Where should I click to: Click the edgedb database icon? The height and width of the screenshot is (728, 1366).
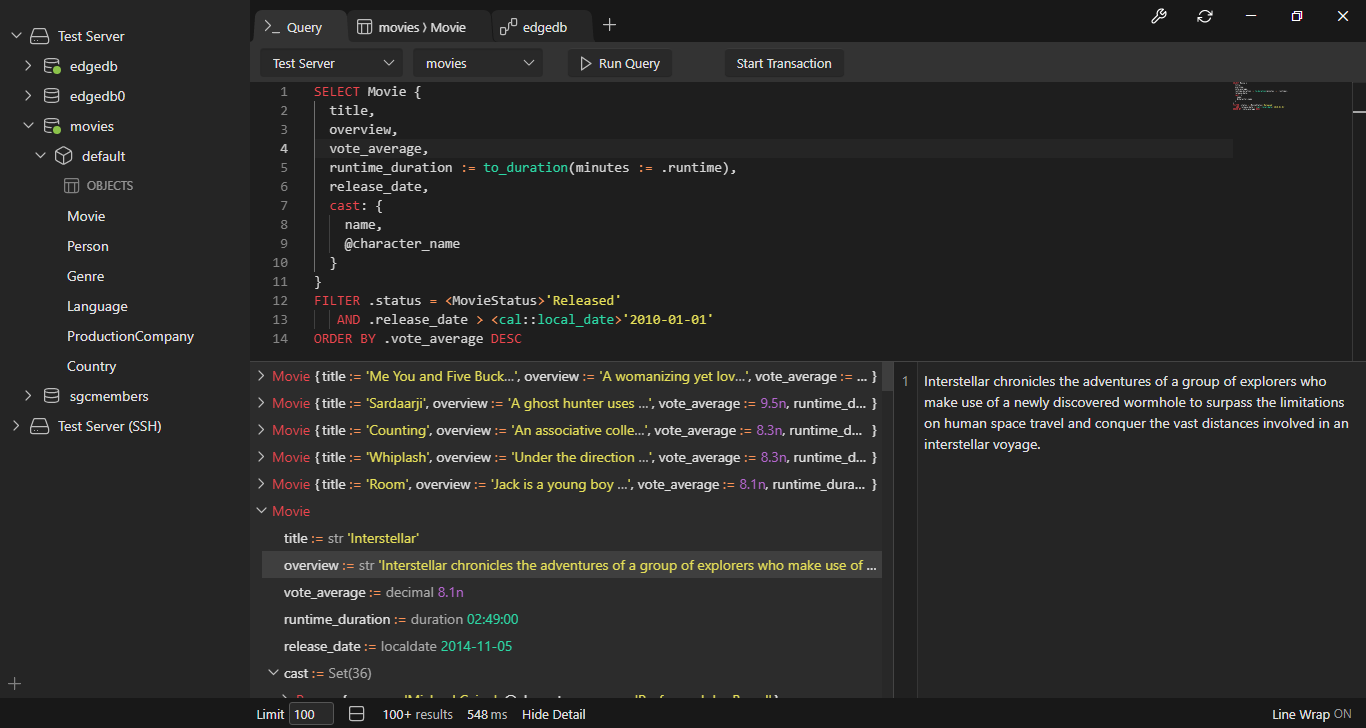(x=51, y=66)
